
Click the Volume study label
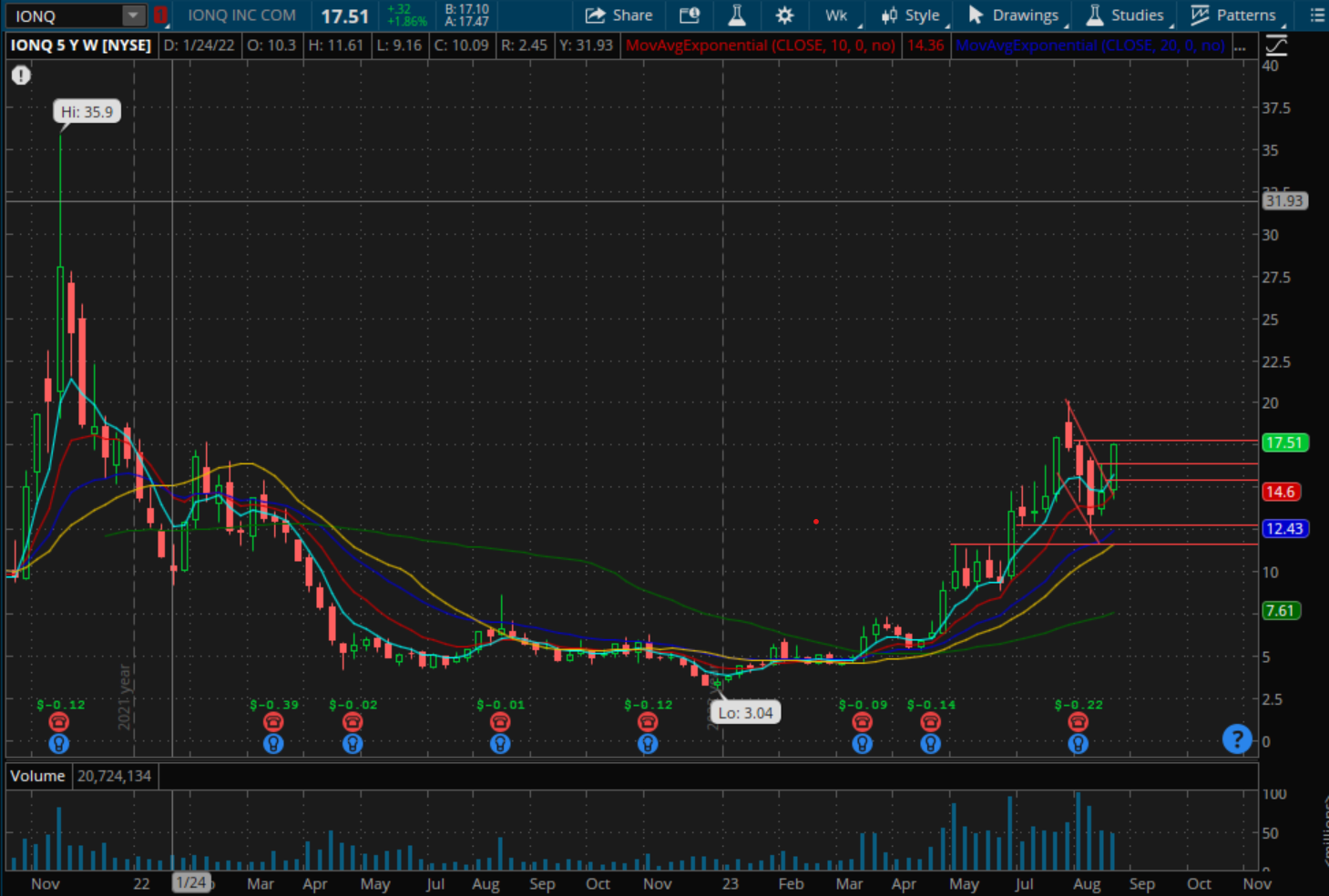pos(37,776)
